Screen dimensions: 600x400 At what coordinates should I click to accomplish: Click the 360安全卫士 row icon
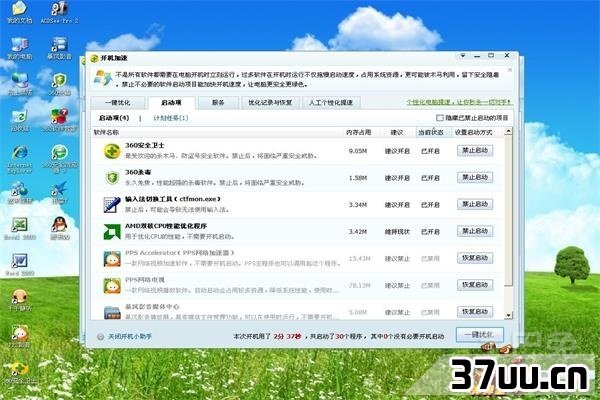coord(112,151)
